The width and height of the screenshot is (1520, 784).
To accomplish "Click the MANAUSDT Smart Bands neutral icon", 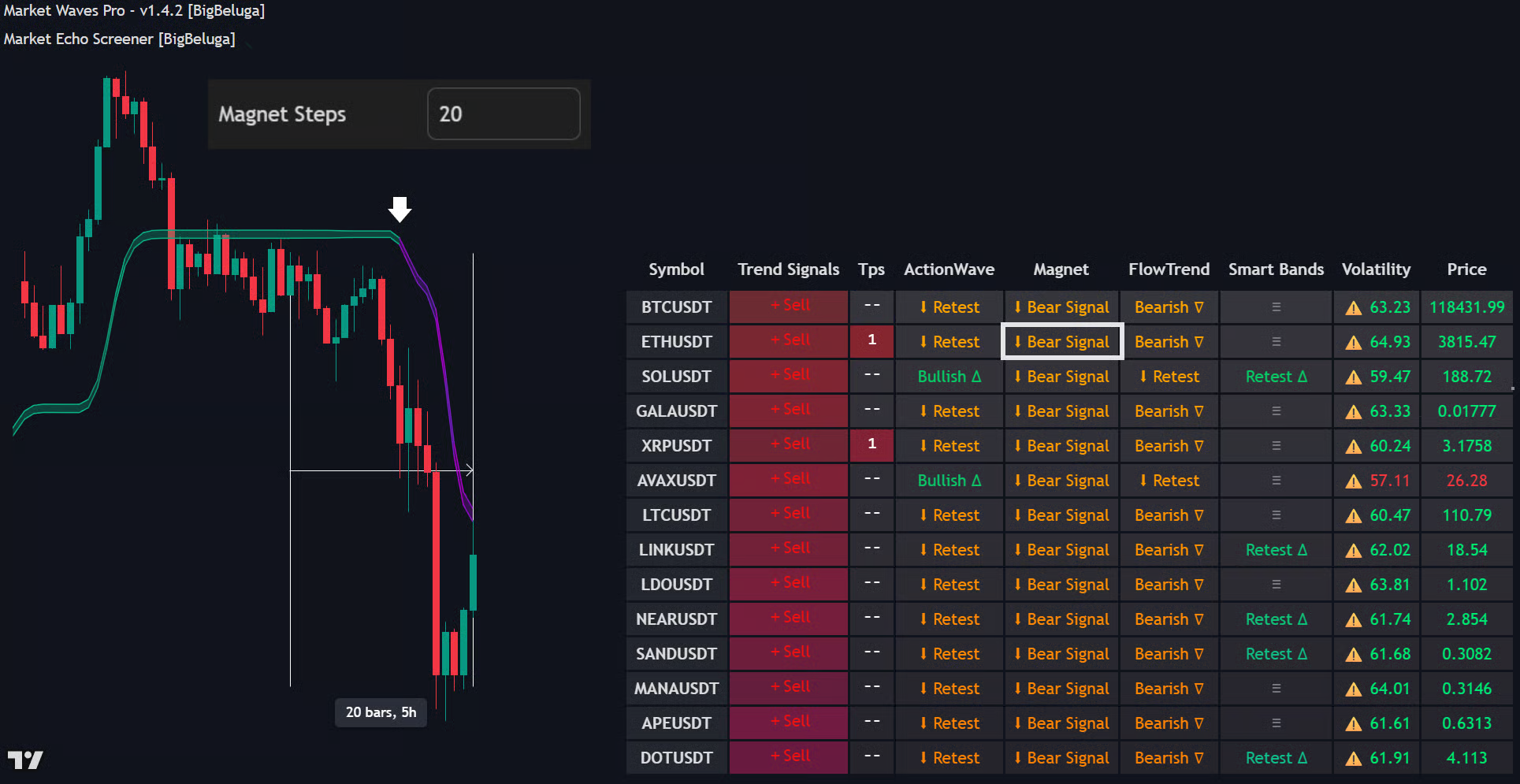I will 1276,689.
